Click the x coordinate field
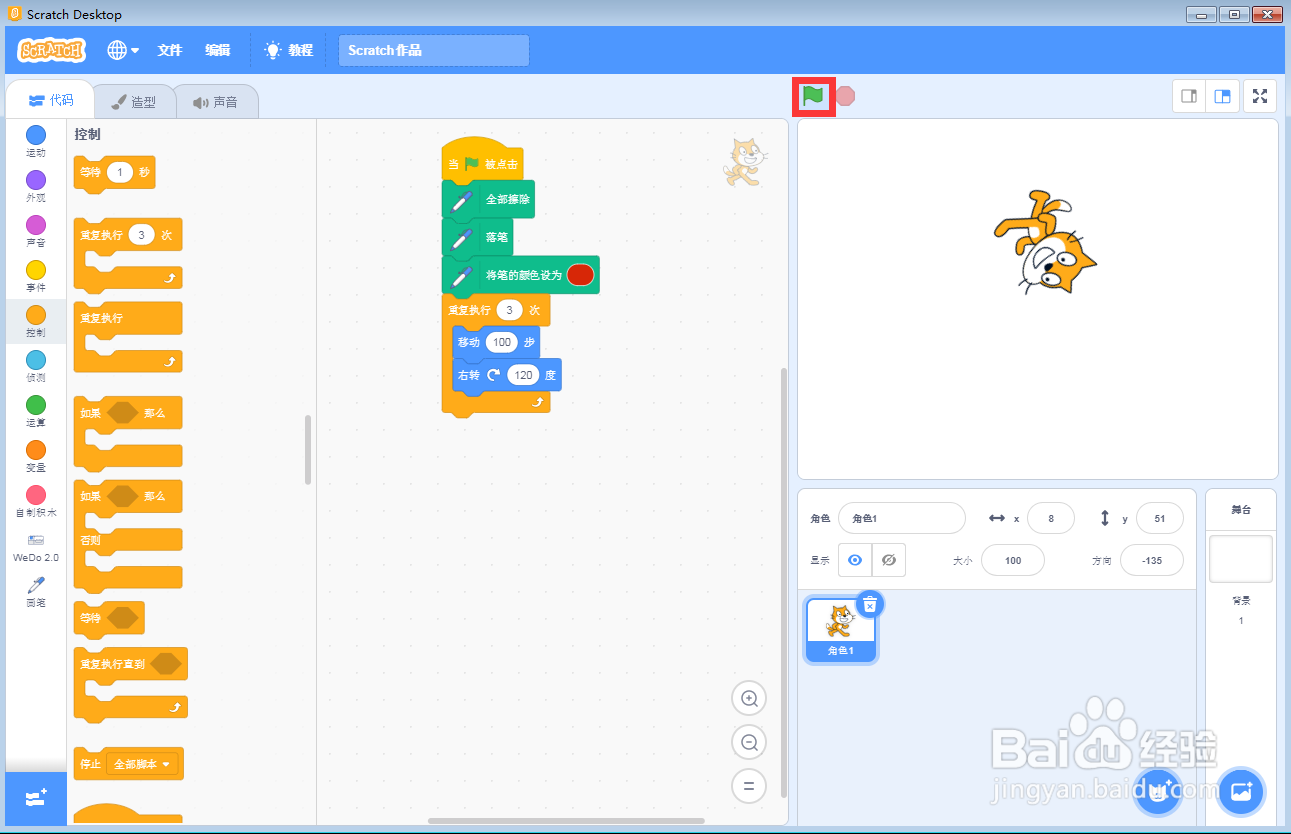The height and width of the screenshot is (834, 1291). 1050,519
